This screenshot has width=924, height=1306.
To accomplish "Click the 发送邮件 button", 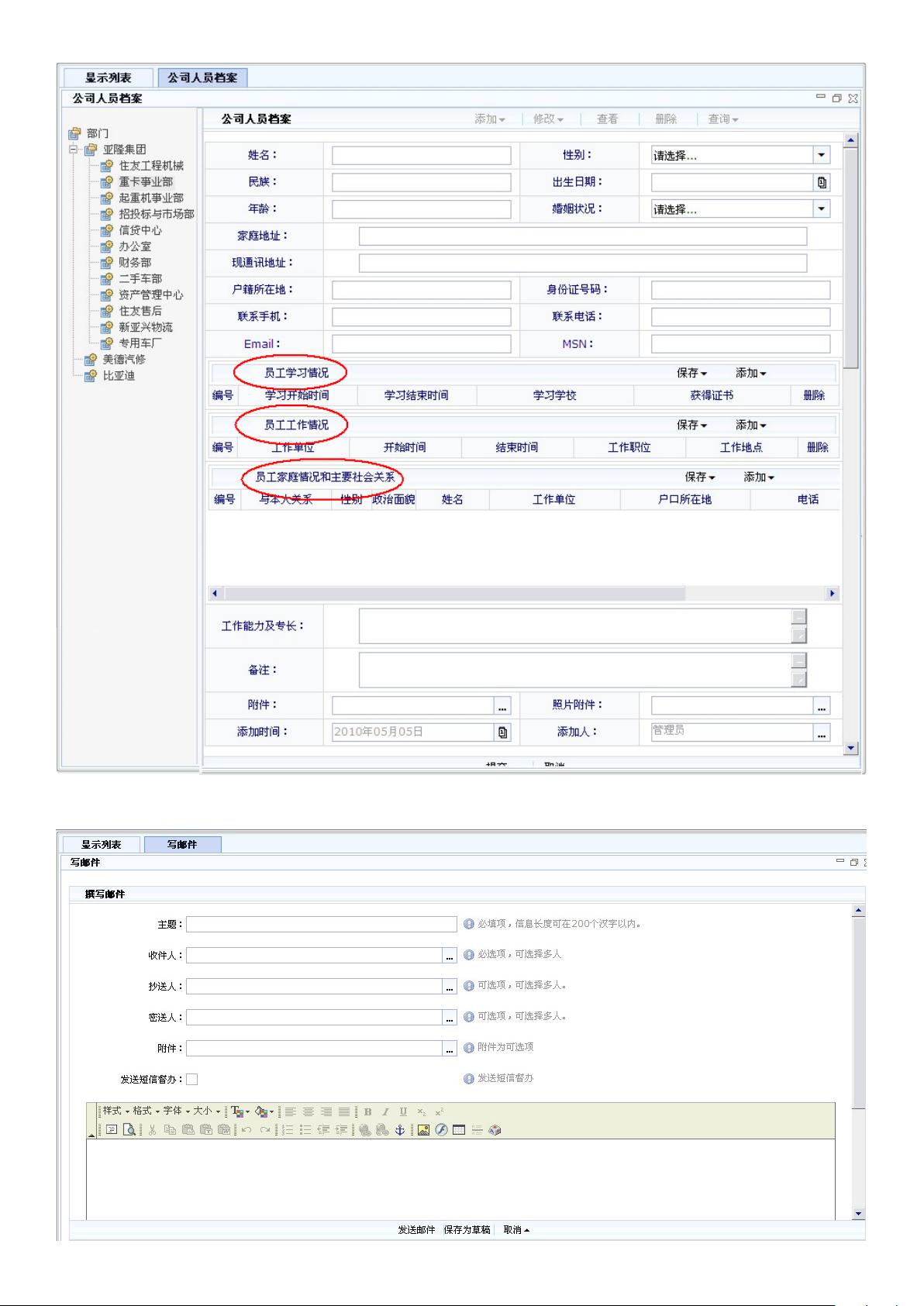I will [x=416, y=1229].
